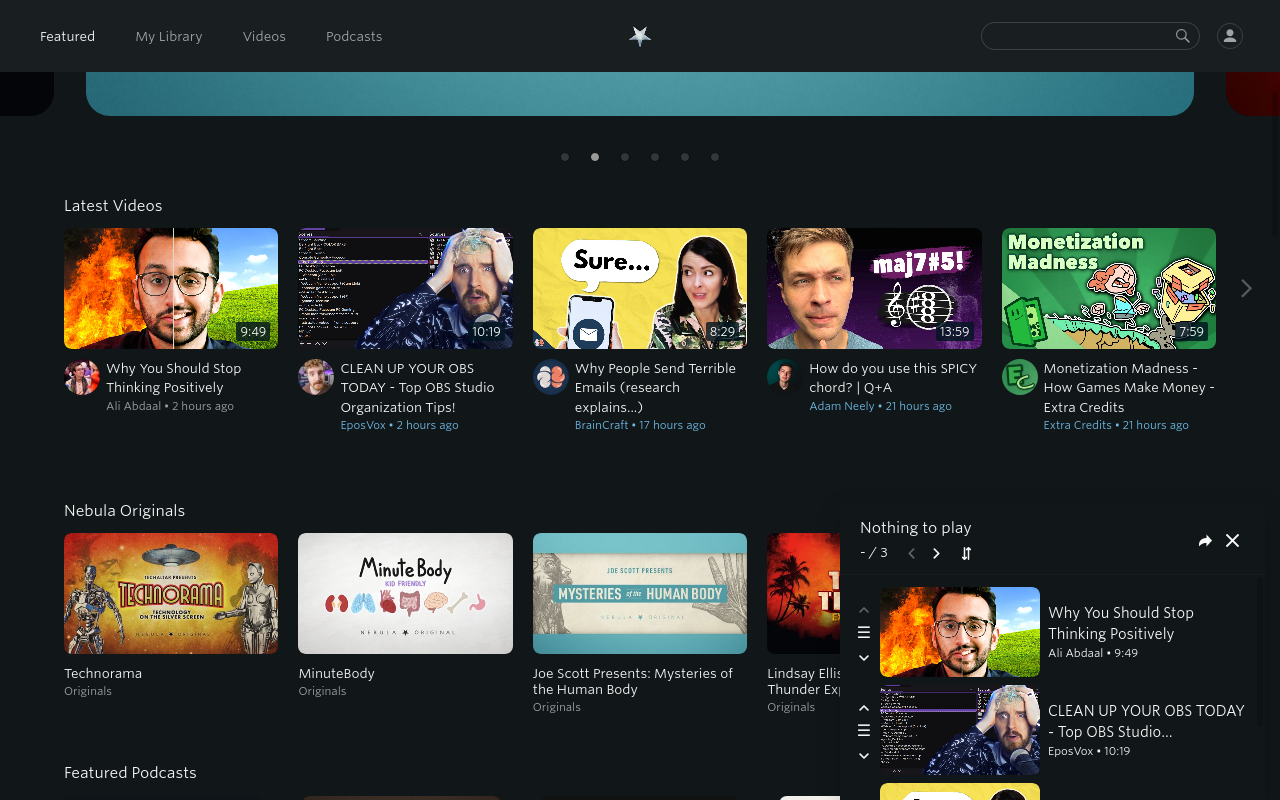Image resolution: width=1280 pixels, height=800 pixels.
Task: Go to previous item in queue
Action: 911,553
